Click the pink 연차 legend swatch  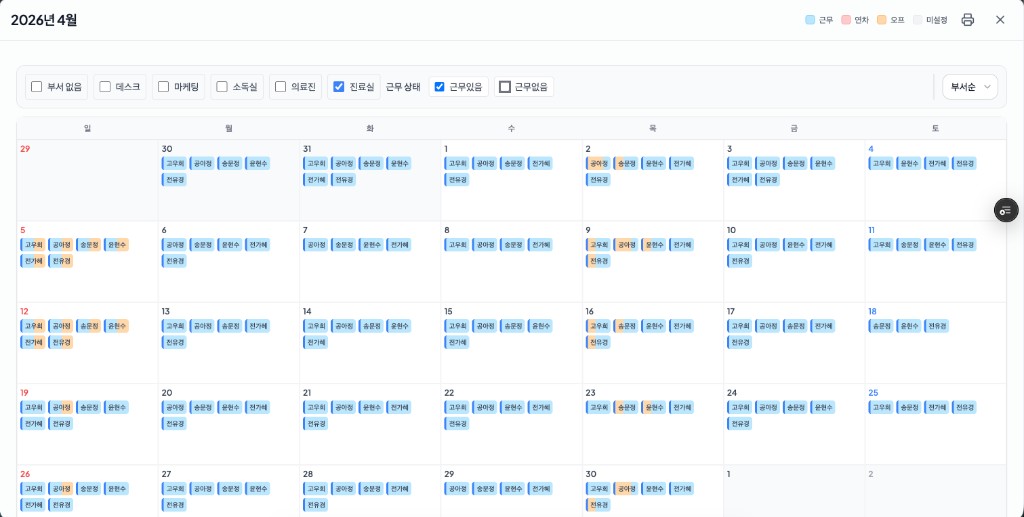click(x=846, y=20)
